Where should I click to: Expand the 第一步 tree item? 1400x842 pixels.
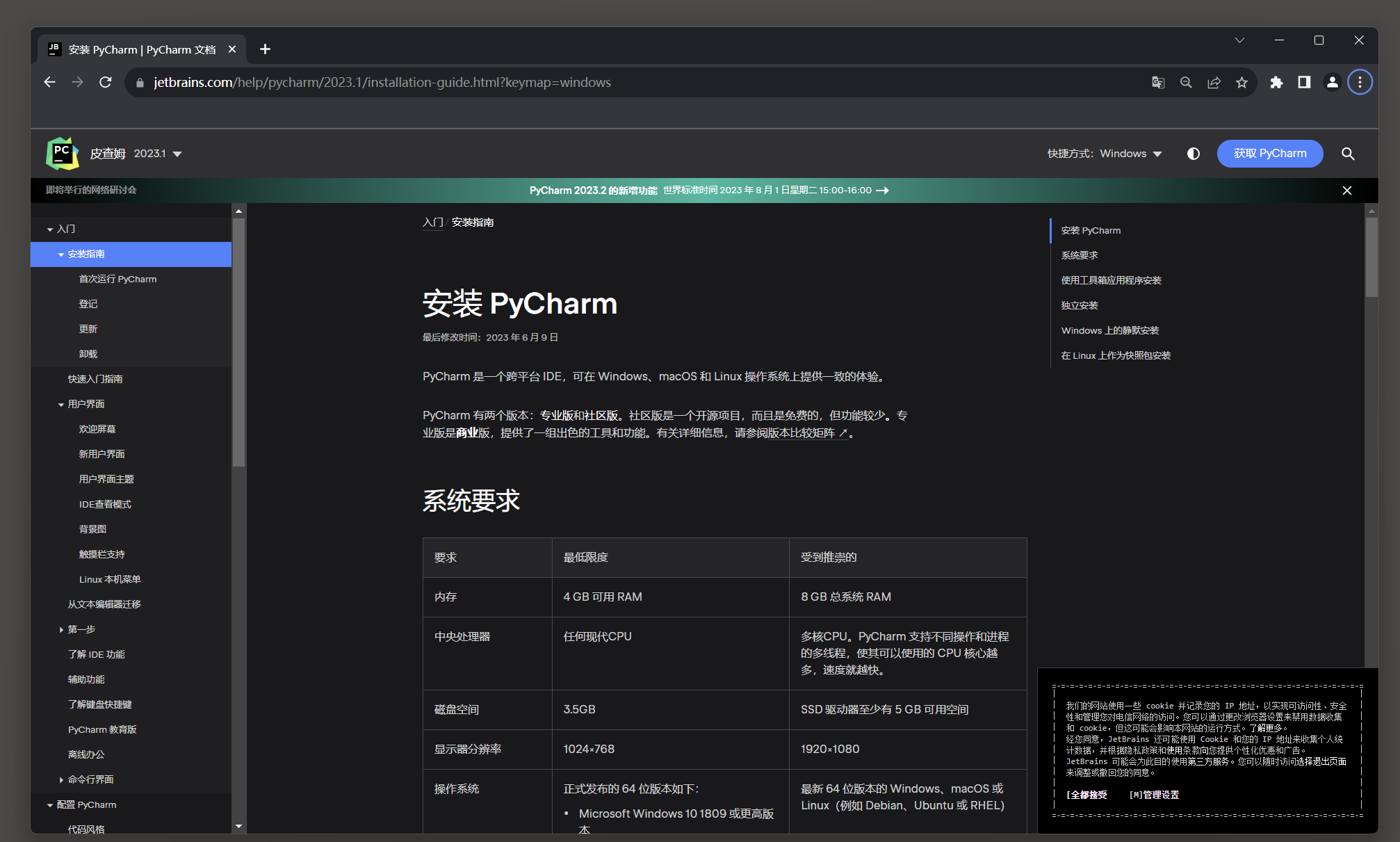[x=61, y=630]
